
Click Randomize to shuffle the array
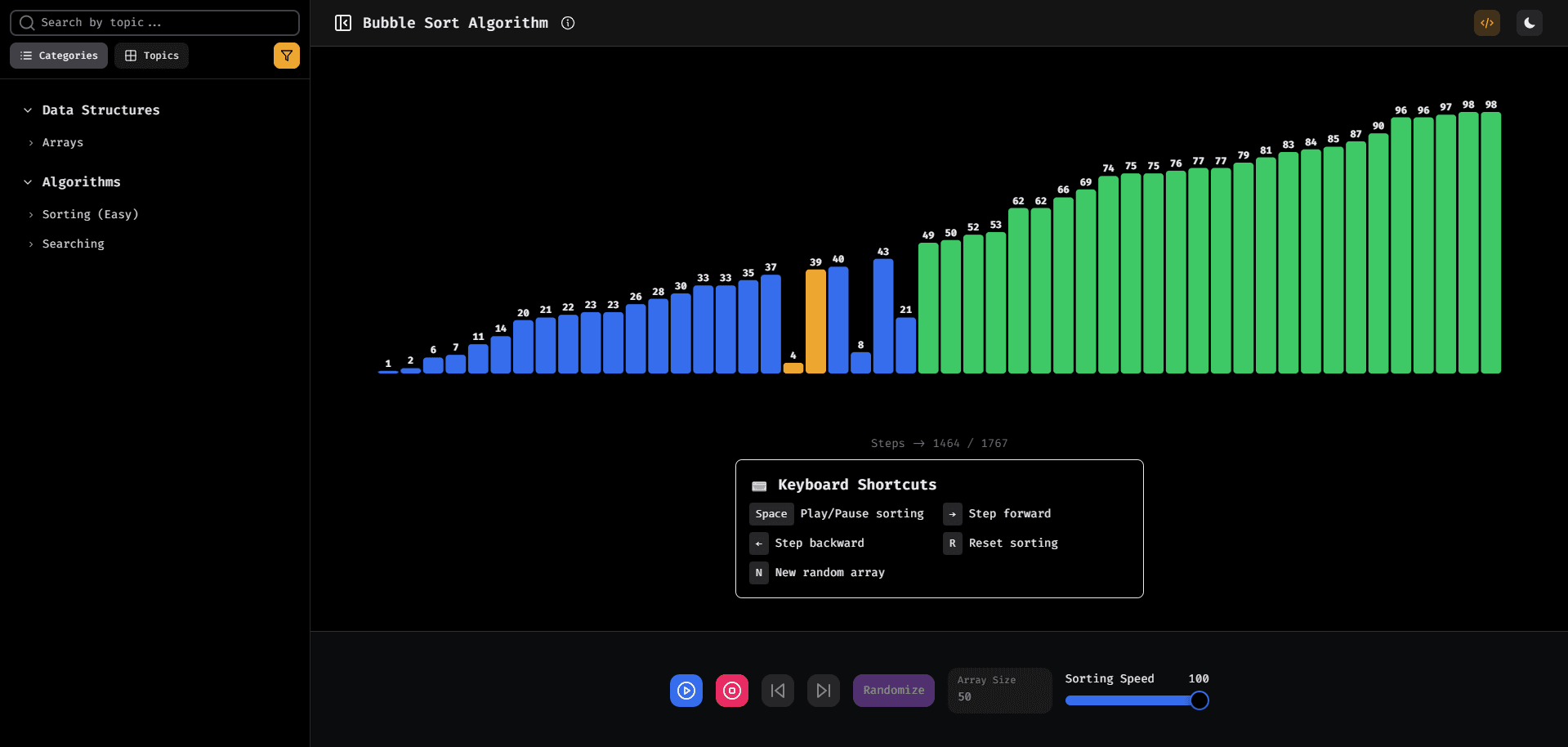[893, 691]
